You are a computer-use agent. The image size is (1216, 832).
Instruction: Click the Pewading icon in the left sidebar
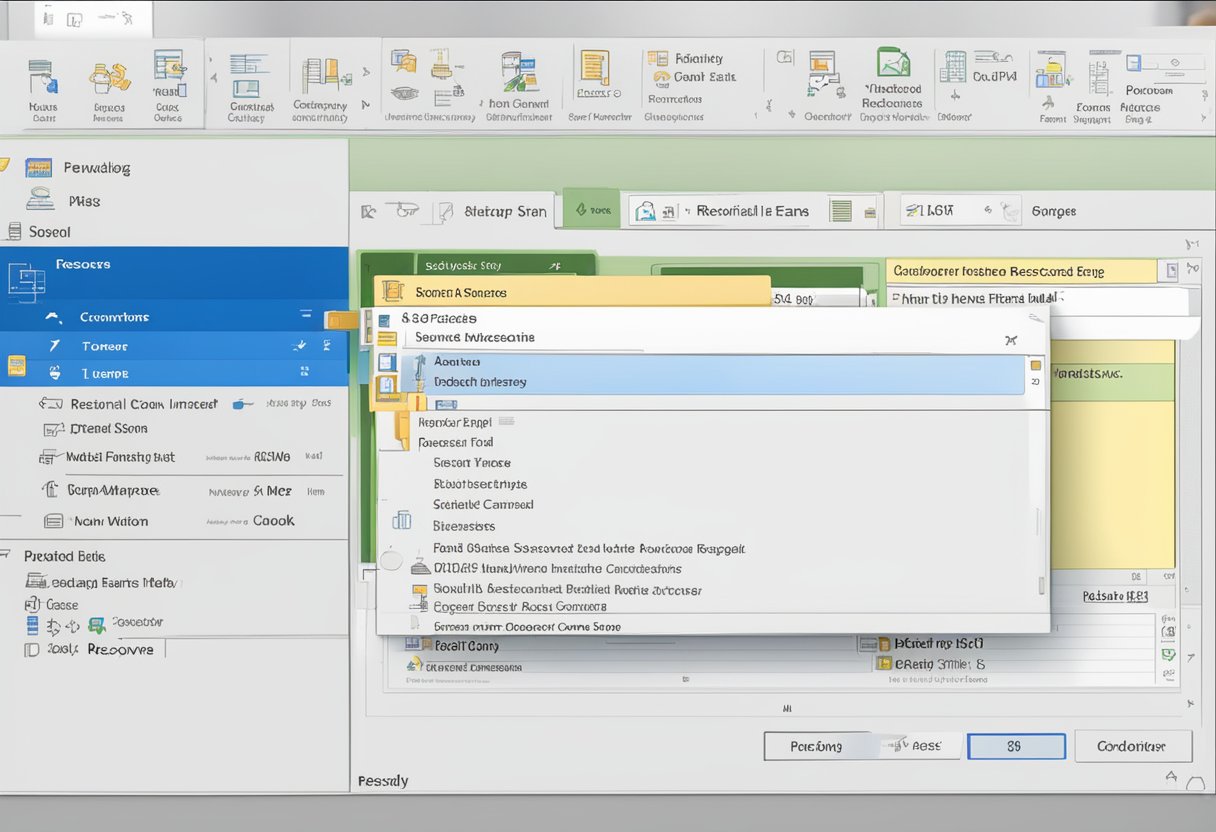tap(37, 167)
